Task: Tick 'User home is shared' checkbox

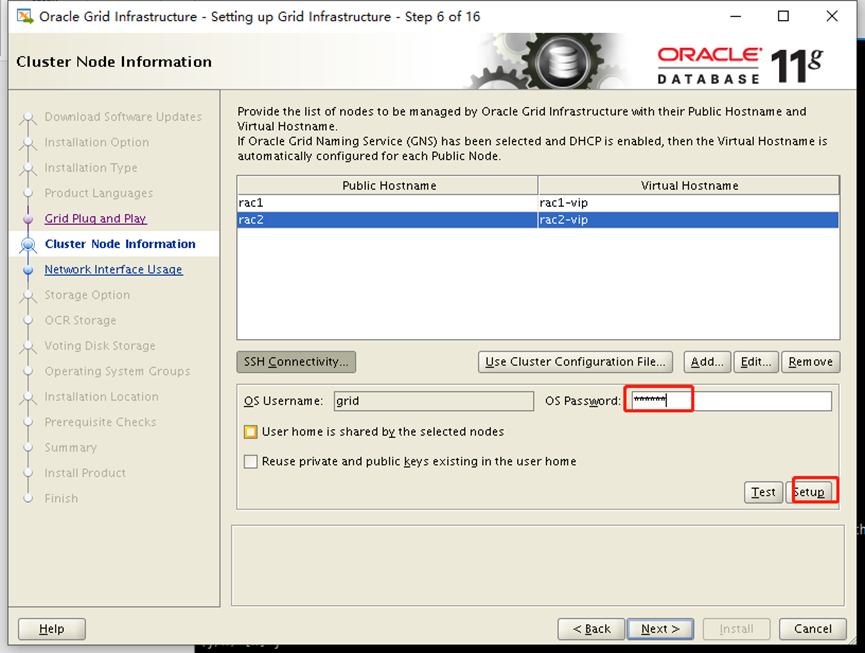Action: 250,432
